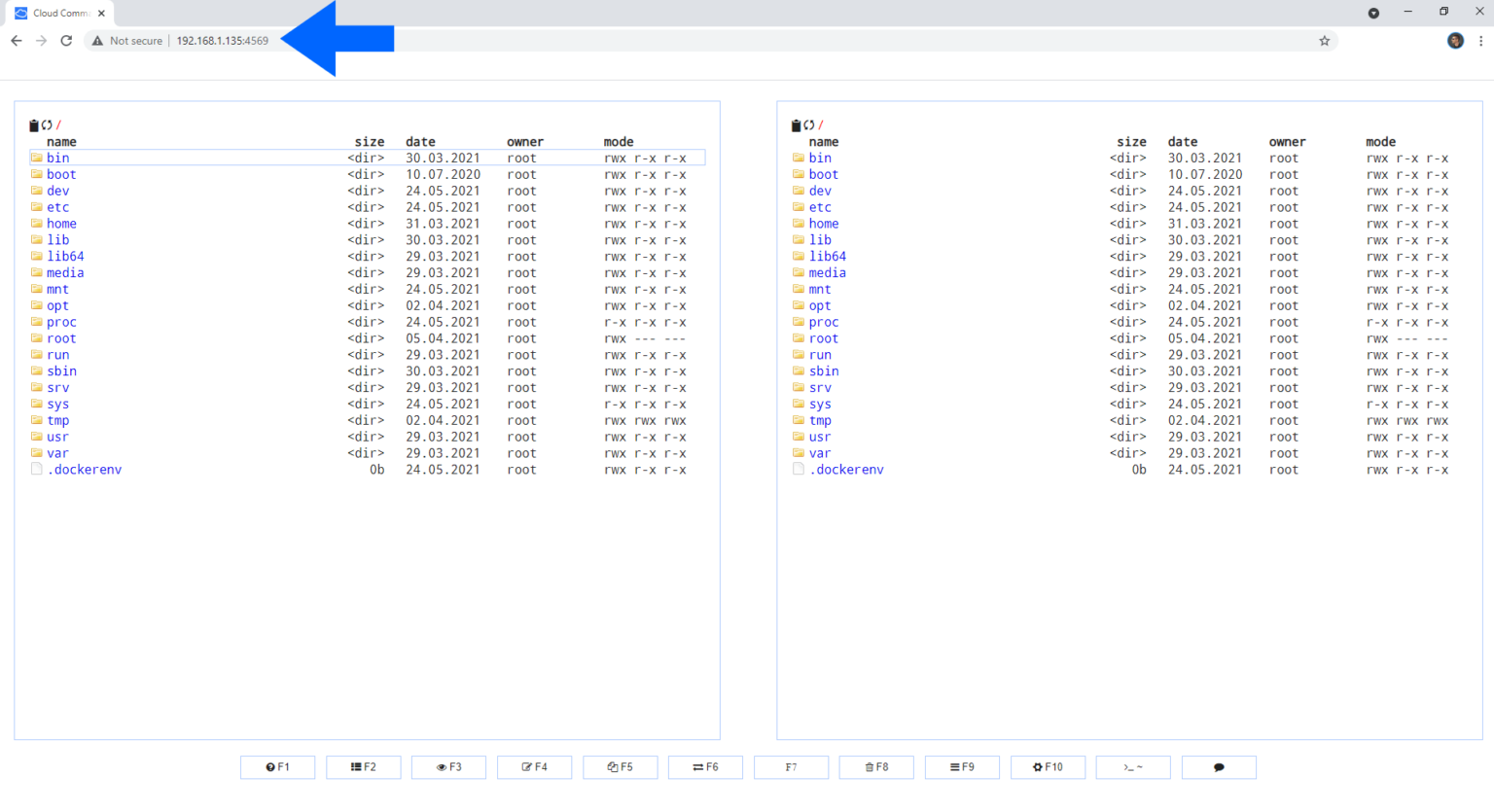Image resolution: width=1494 pixels, height=812 pixels.
Task: View a file with the F3 eye icon
Action: pos(448,767)
